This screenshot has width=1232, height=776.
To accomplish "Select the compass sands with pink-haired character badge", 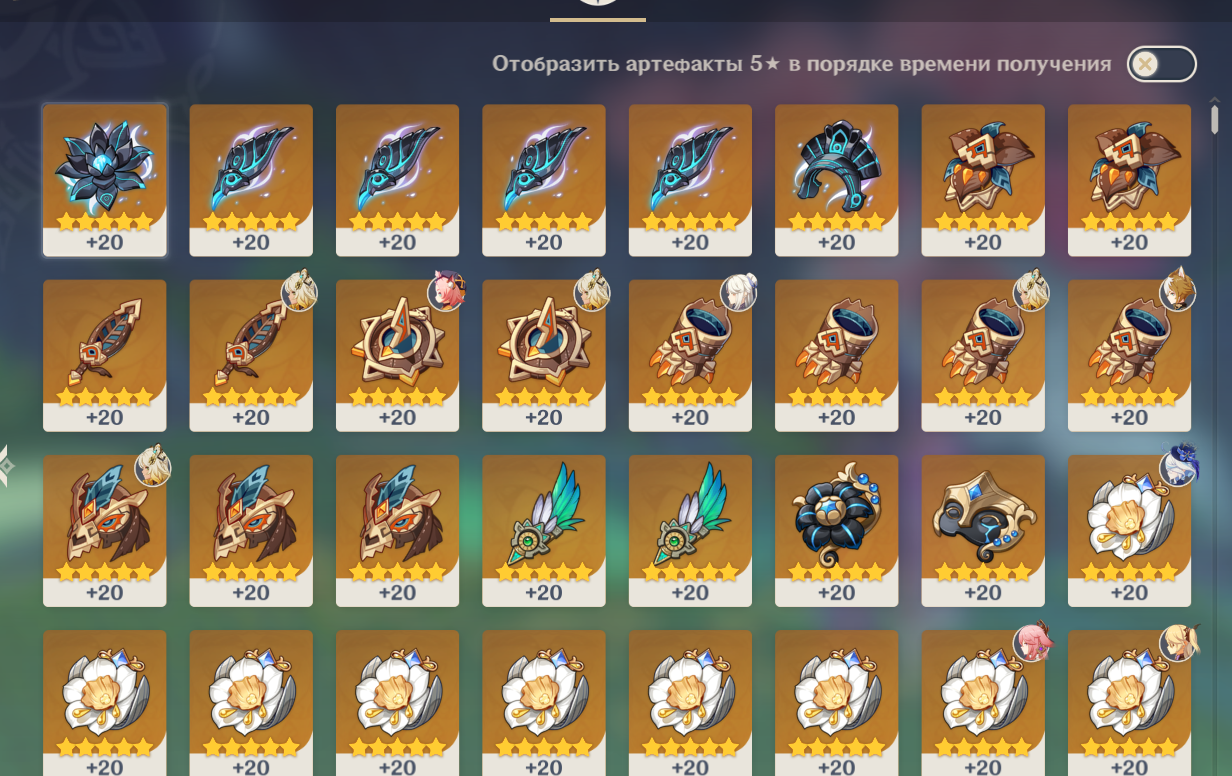I will pyautogui.click(x=397, y=355).
